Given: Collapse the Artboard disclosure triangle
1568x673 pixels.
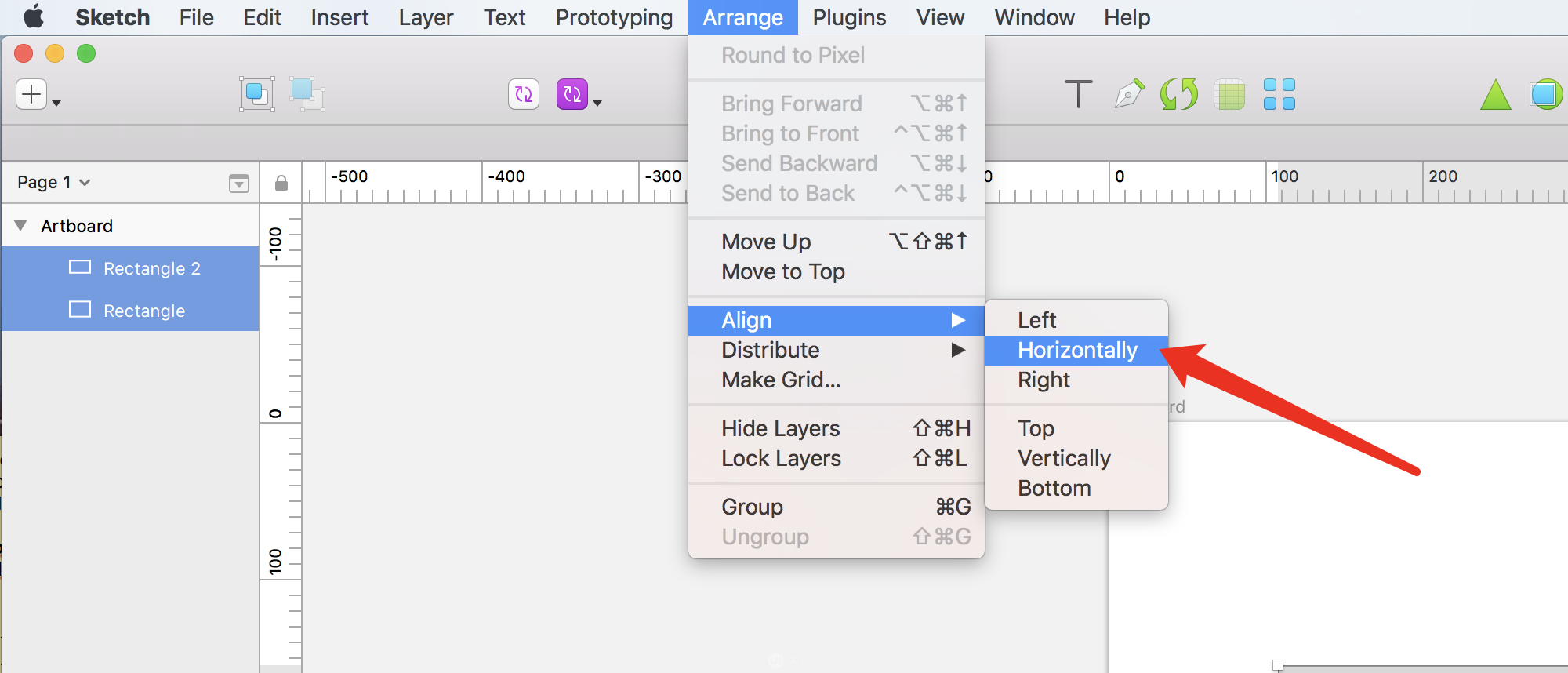Looking at the screenshot, I should coord(21,226).
